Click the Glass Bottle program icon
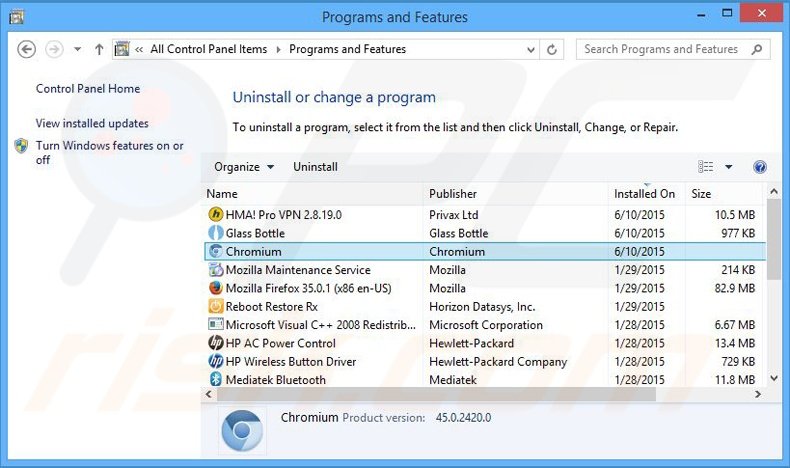Image resolution: width=790 pixels, height=468 pixels. pos(216,233)
